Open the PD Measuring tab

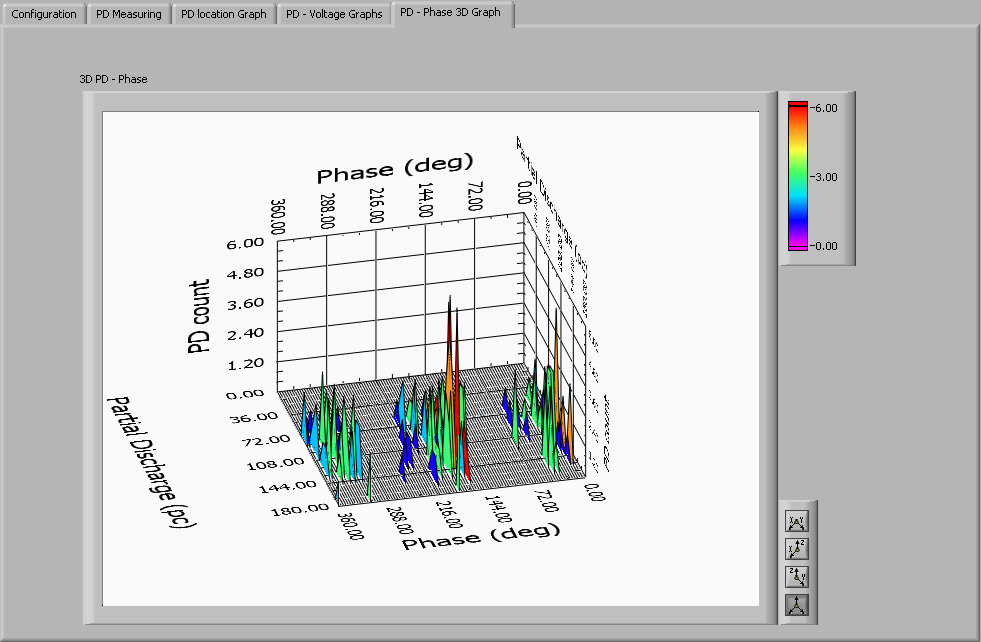click(128, 14)
